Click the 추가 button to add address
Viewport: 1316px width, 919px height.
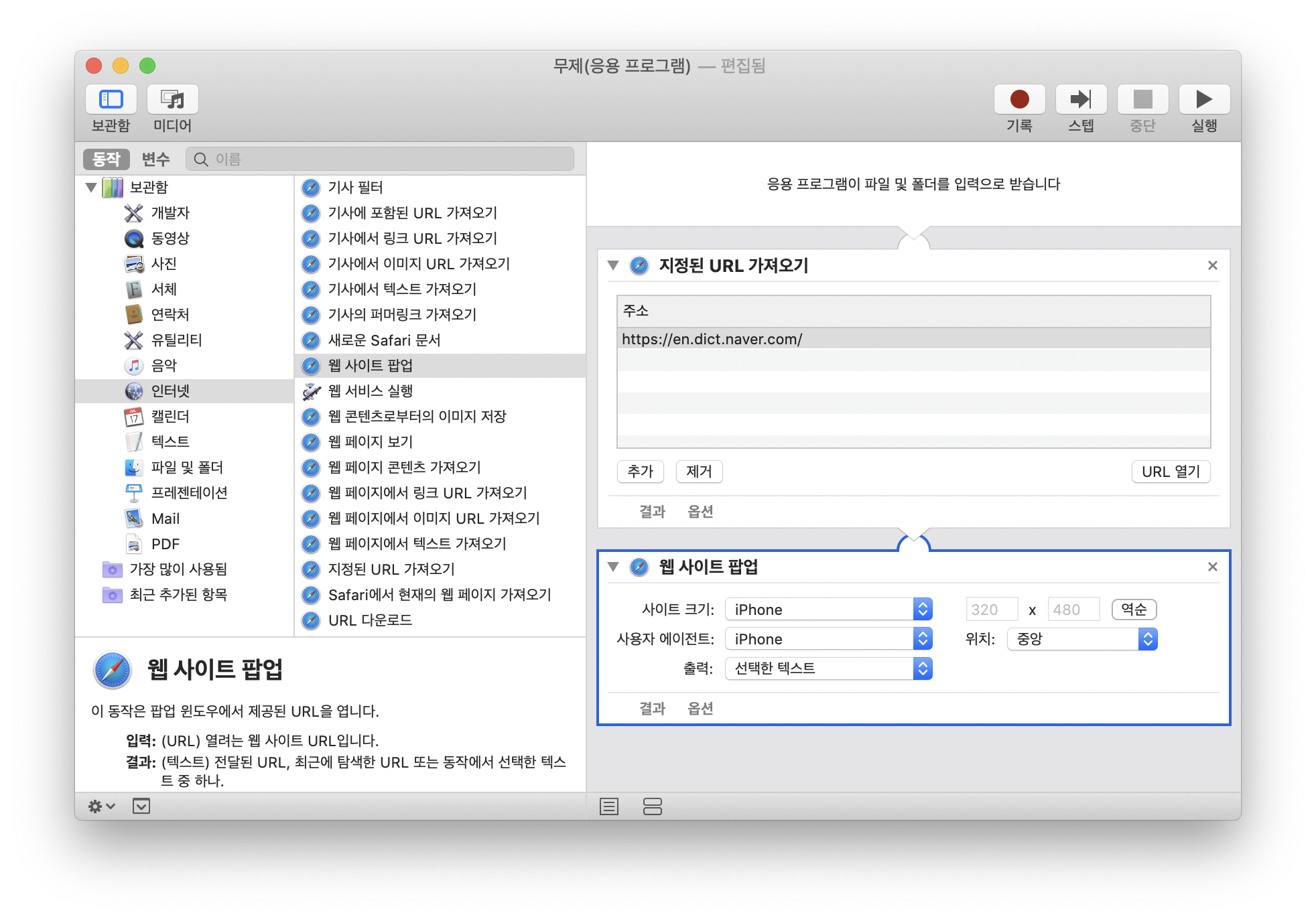[x=640, y=472]
